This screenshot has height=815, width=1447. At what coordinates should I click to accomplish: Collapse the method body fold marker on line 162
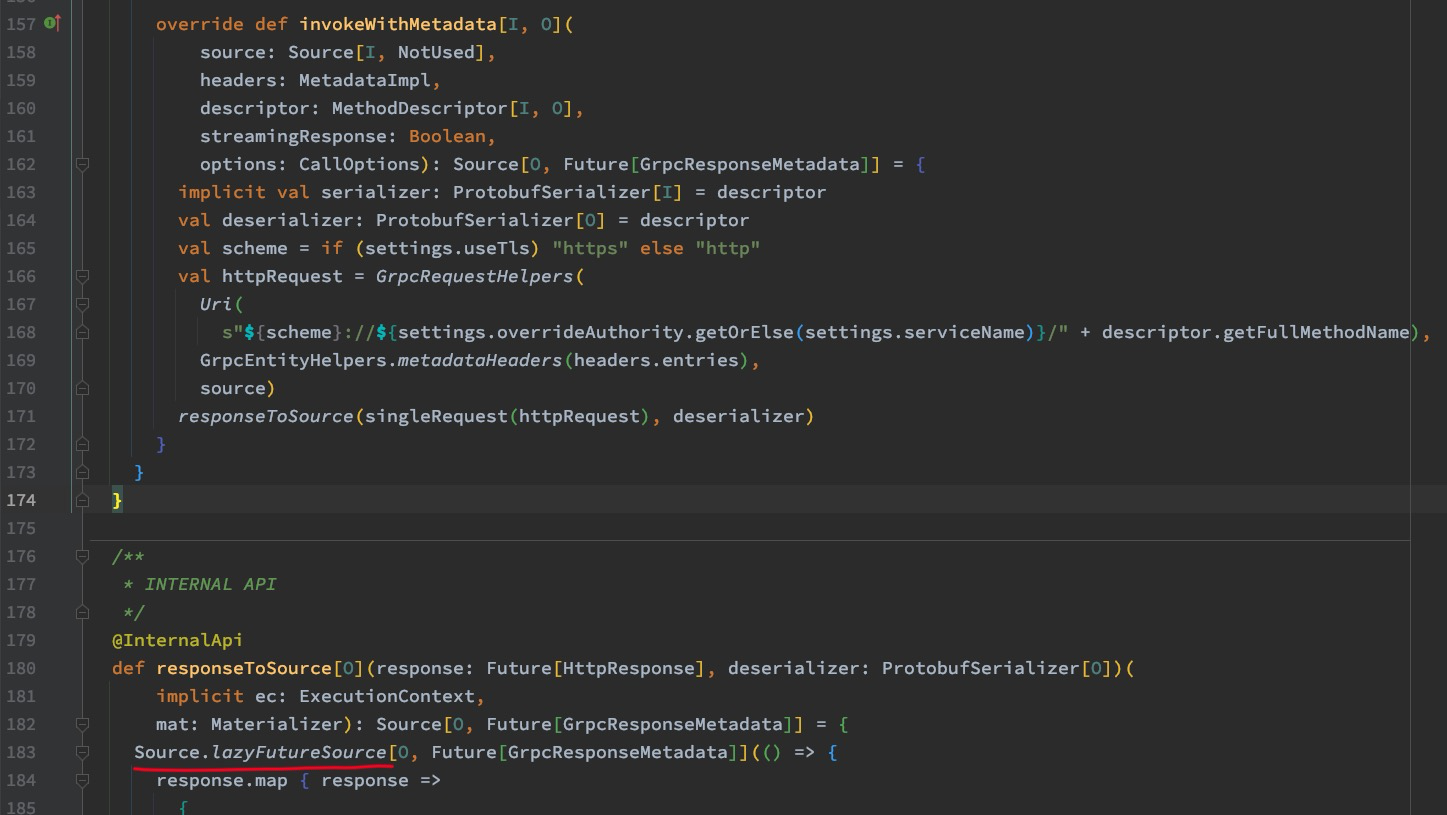83,164
